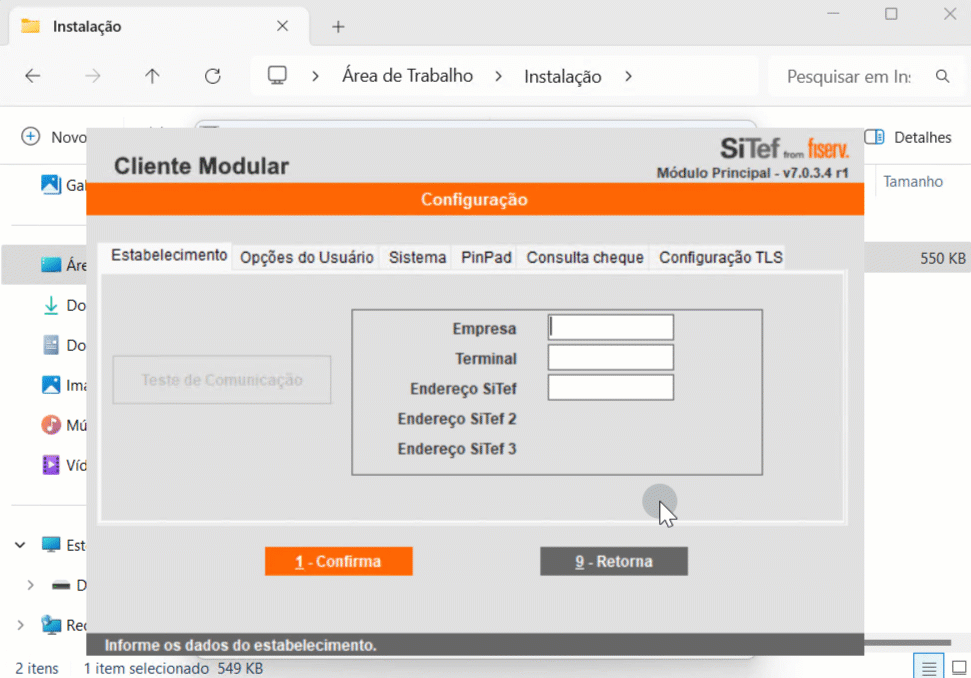Image resolution: width=971 pixels, height=678 pixels.
Task: Switch to Opções do Usuário tab
Action: tap(307, 258)
